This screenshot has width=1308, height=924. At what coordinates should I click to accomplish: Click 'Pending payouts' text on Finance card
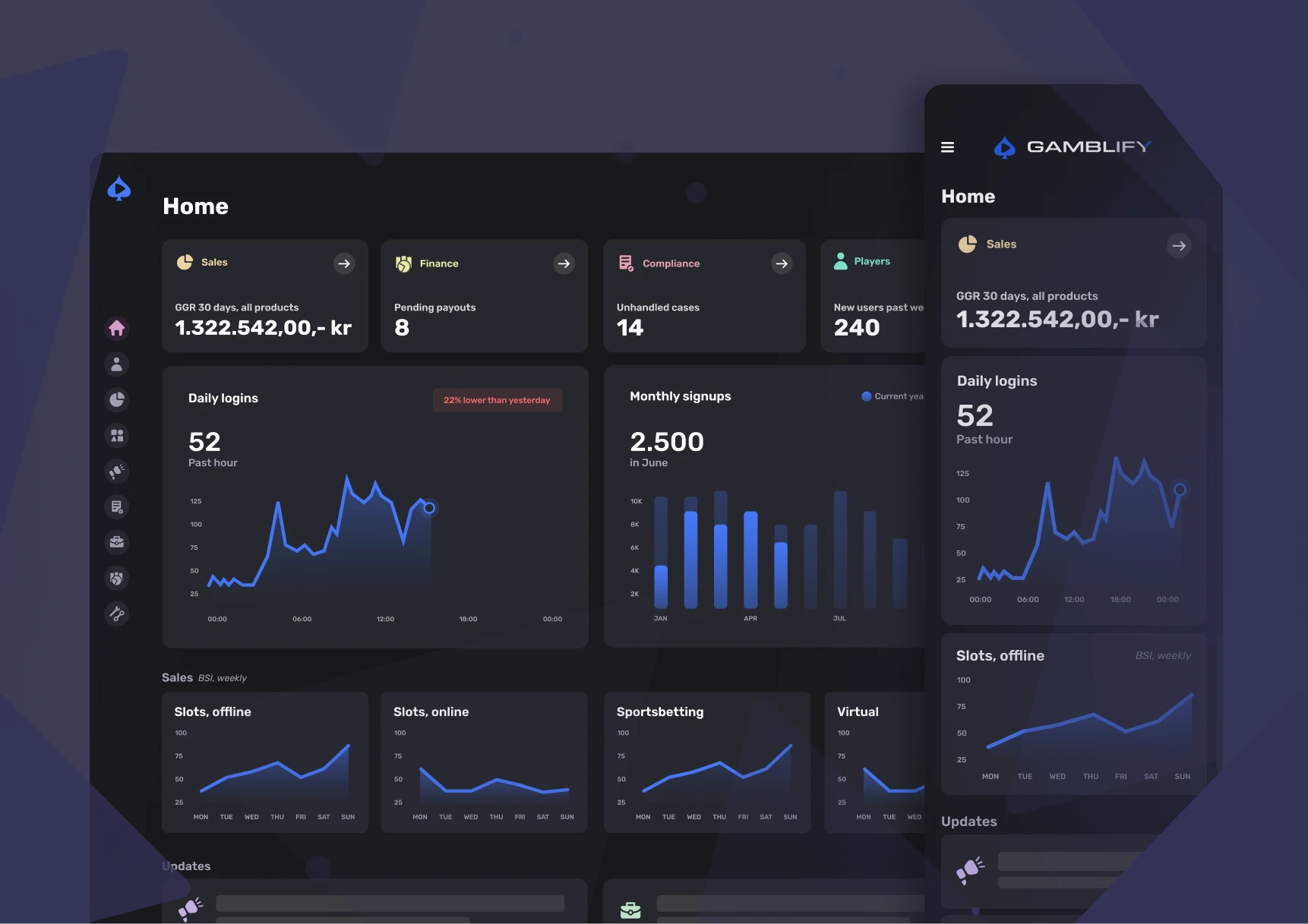click(x=434, y=307)
